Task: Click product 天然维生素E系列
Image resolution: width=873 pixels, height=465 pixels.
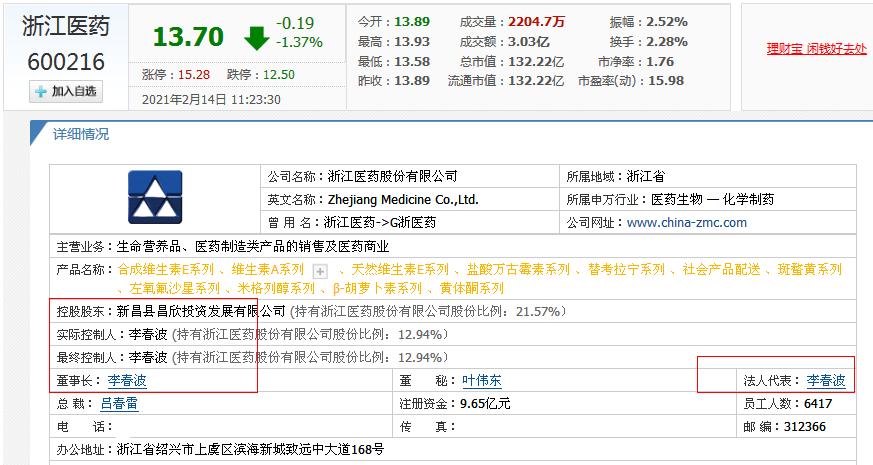Action: tap(400, 270)
